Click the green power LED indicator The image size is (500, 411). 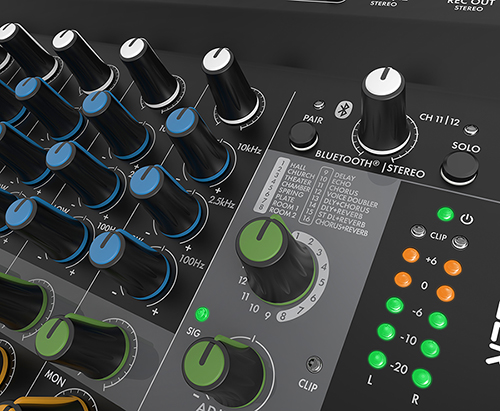(x=446, y=214)
